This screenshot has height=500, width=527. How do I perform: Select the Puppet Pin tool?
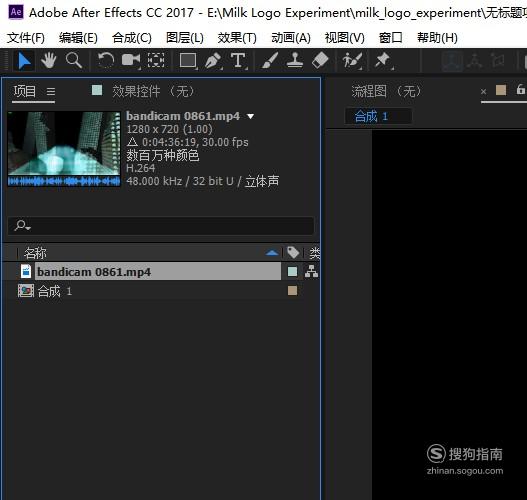pos(383,61)
